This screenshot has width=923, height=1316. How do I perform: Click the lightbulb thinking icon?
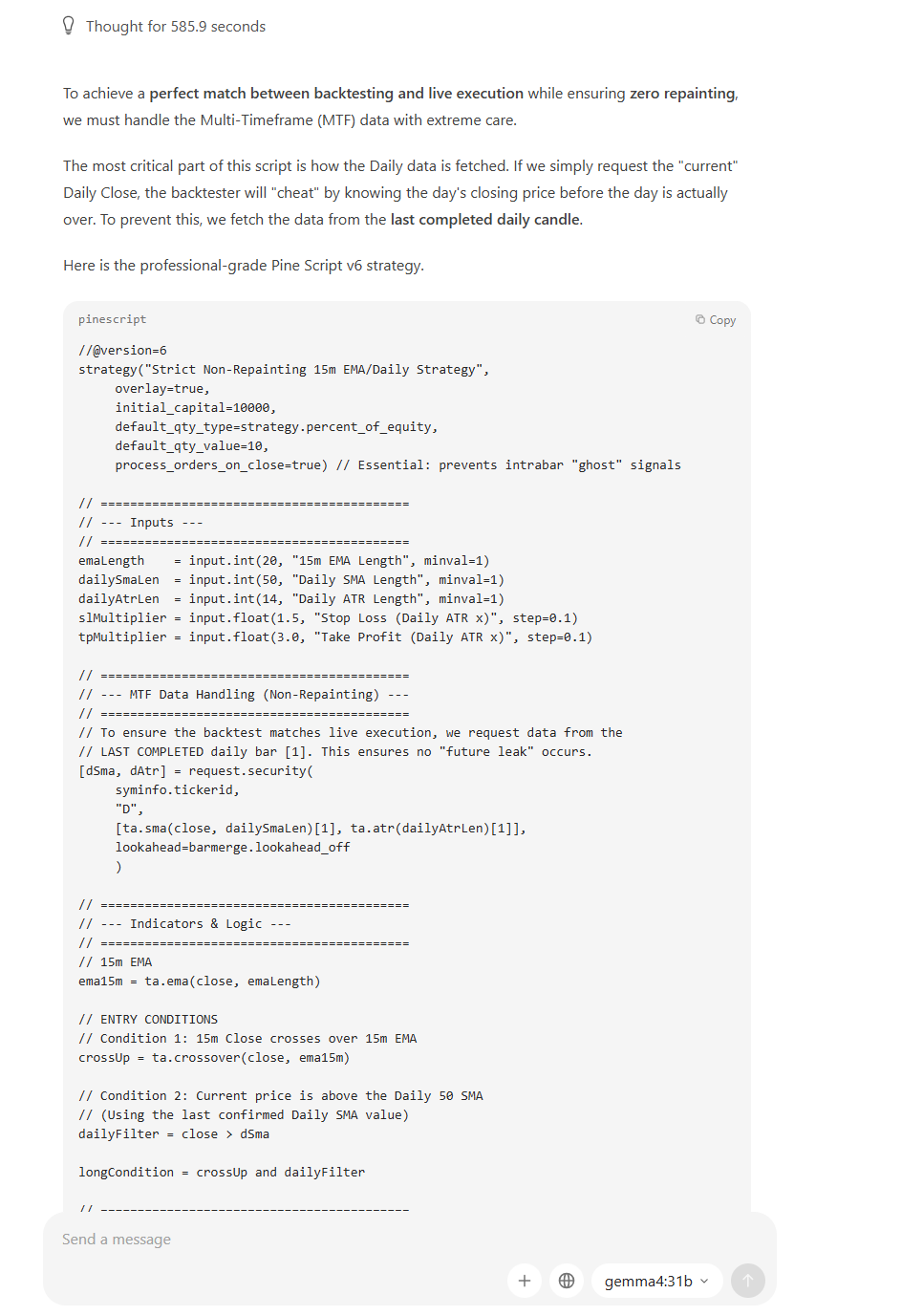point(69,26)
